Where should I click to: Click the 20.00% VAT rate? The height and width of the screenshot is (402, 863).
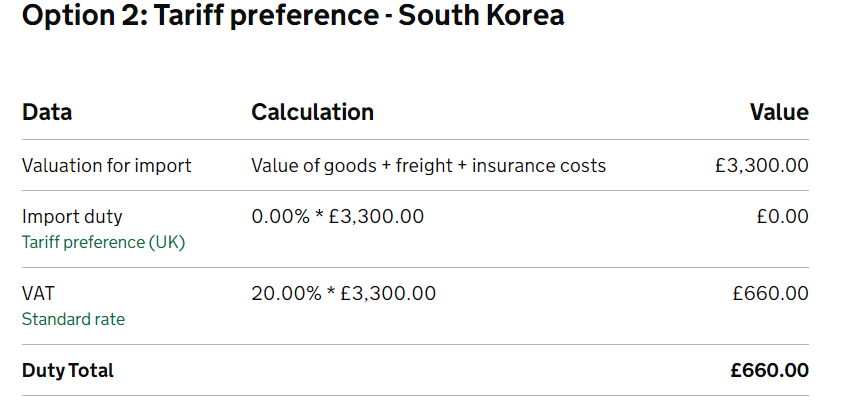(x=284, y=293)
